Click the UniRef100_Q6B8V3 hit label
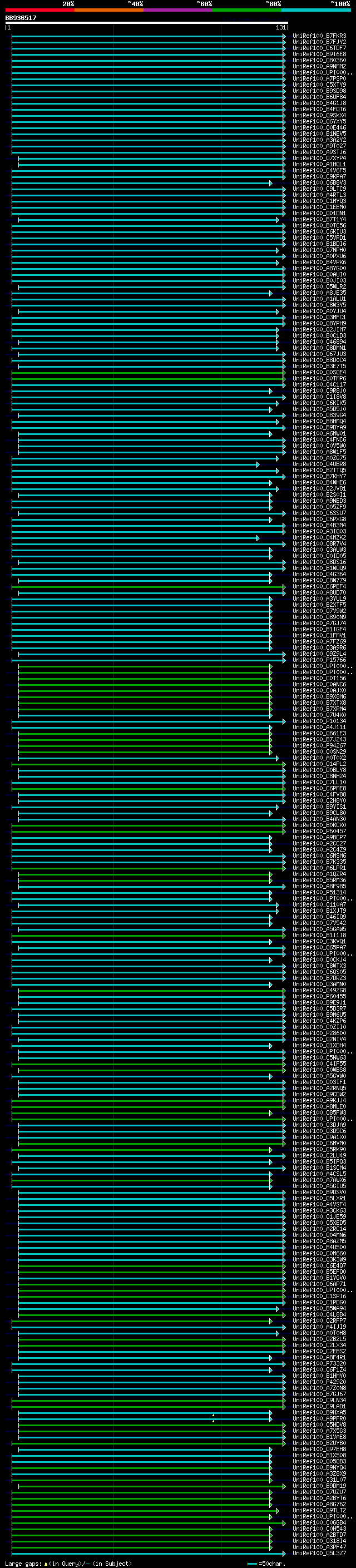Image resolution: width=356 pixels, height=1568 pixels. [319, 182]
